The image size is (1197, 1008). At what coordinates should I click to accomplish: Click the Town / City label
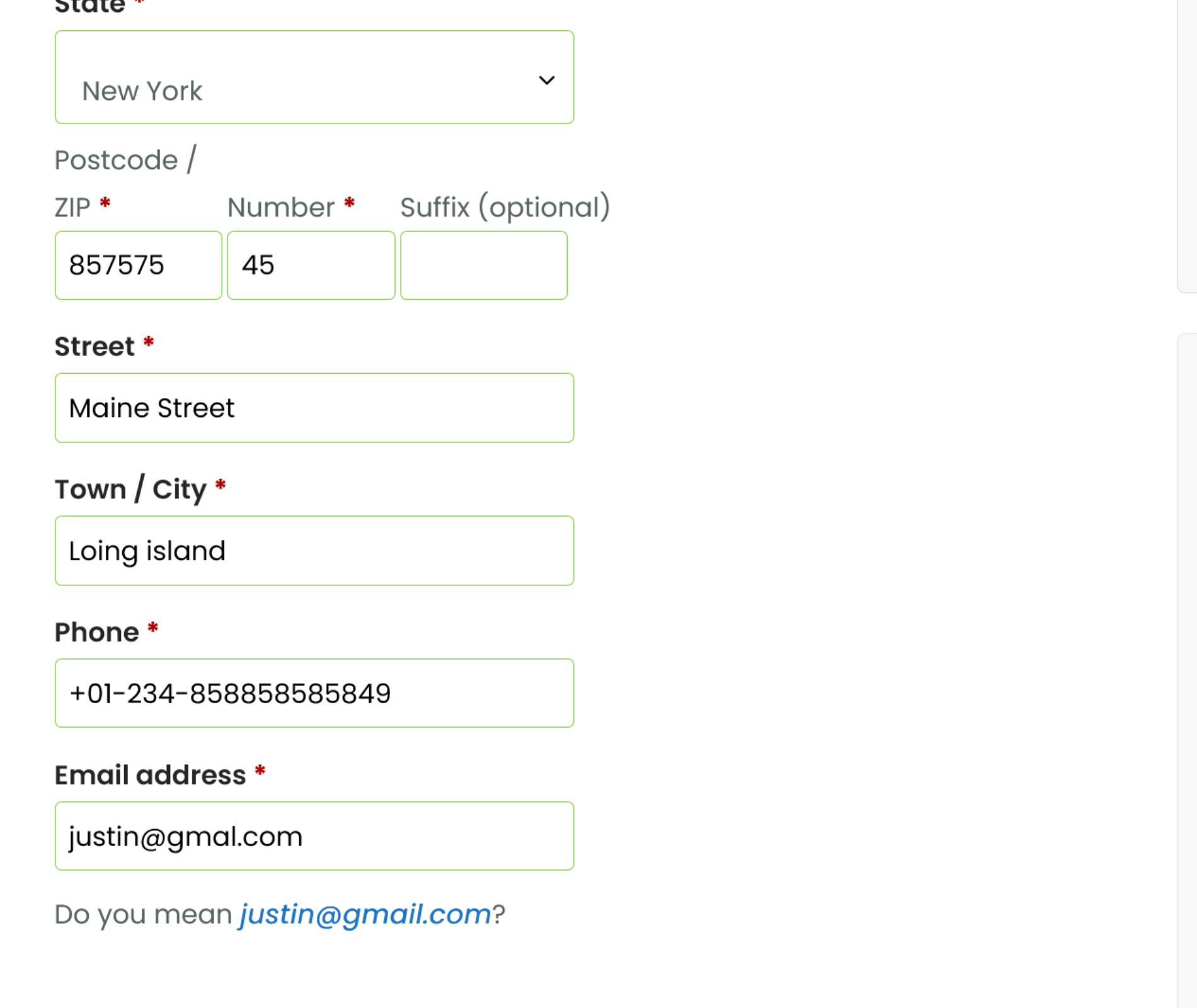tap(130, 490)
